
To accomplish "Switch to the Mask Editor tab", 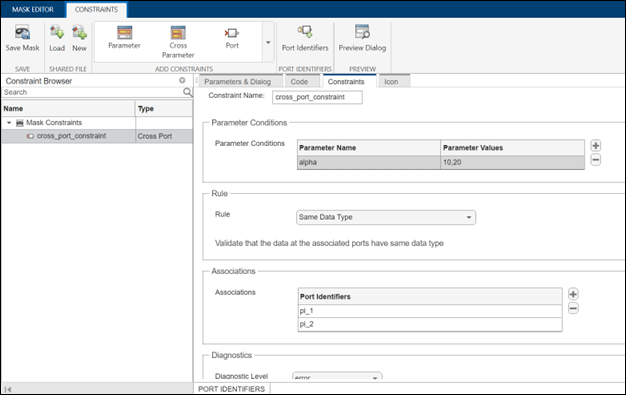I will tap(33, 9).
